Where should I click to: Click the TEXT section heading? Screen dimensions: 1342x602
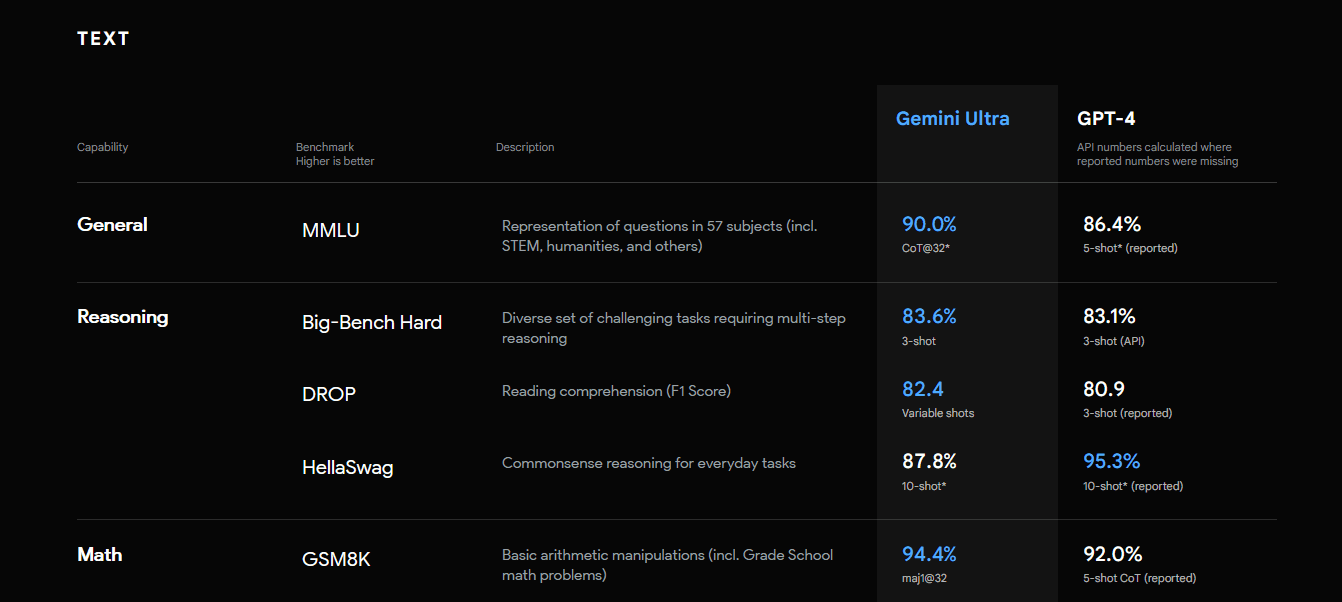[x=103, y=39]
